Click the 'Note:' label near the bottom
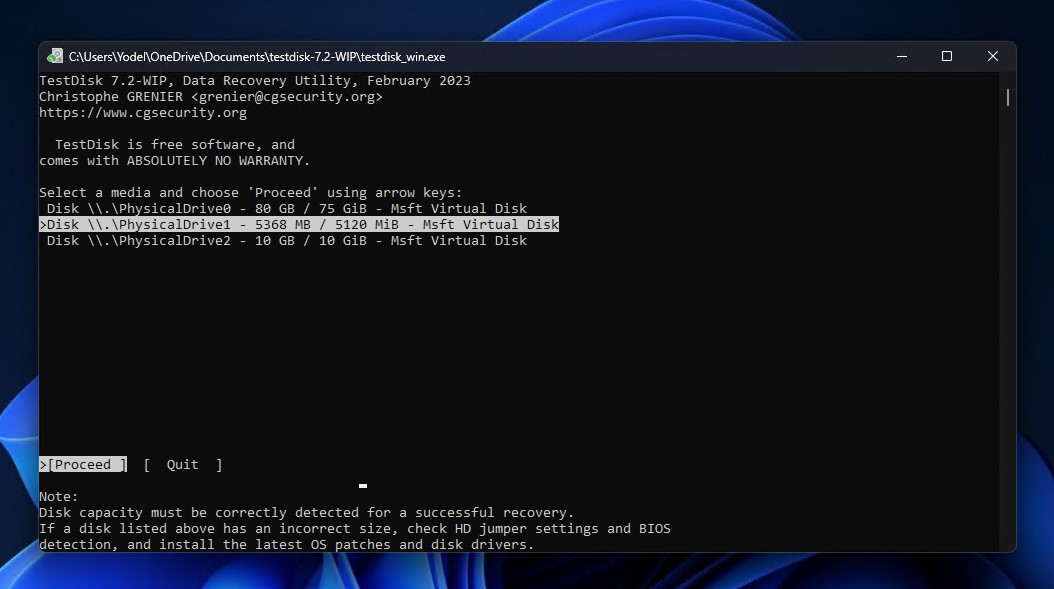Screen dimensions: 1054x589 coord(58,496)
